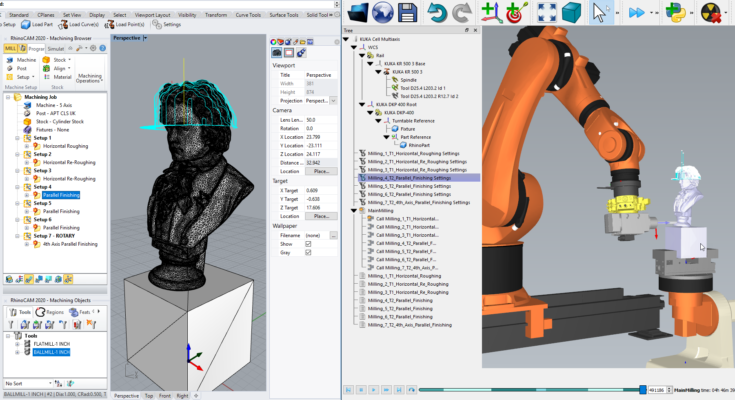Image resolution: width=735 pixels, height=400 pixels.
Task: Open the Curve Tools tab
Action: point(248,15)
